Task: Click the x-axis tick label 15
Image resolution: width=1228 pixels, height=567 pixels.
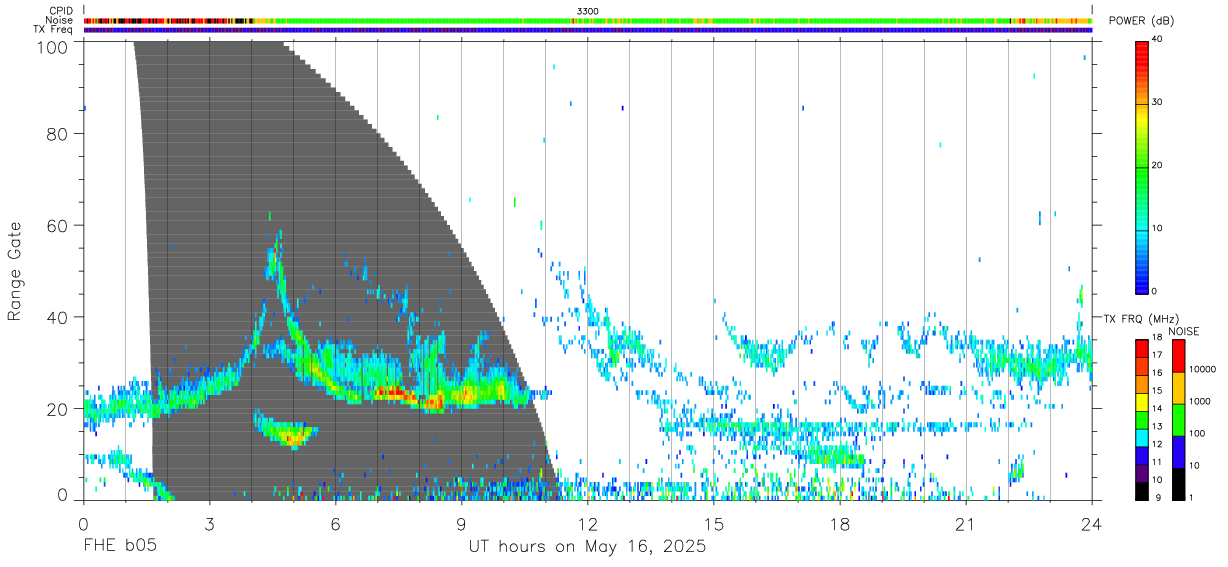Action: tap(713, 523)
